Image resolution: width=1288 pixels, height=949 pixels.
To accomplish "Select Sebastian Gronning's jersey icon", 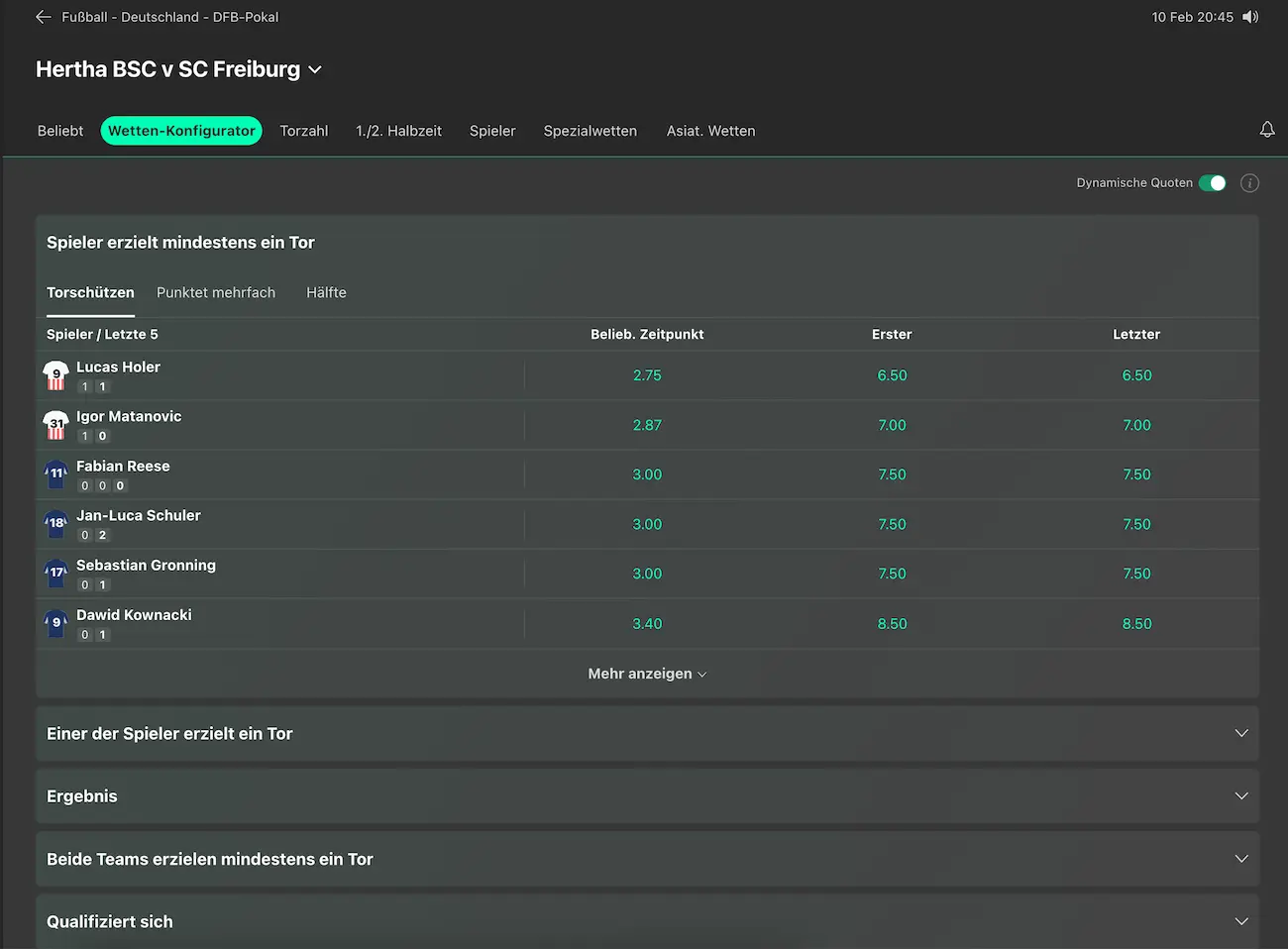I will [x=55, y=573].
